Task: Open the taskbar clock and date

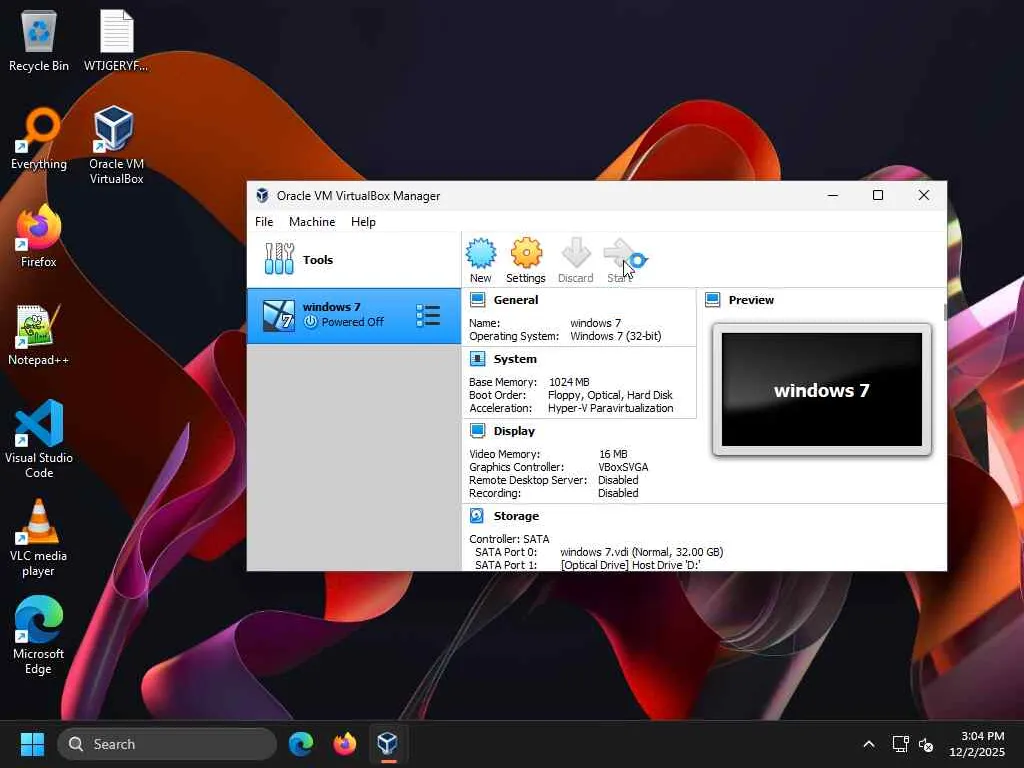Action: click(977, 744)
